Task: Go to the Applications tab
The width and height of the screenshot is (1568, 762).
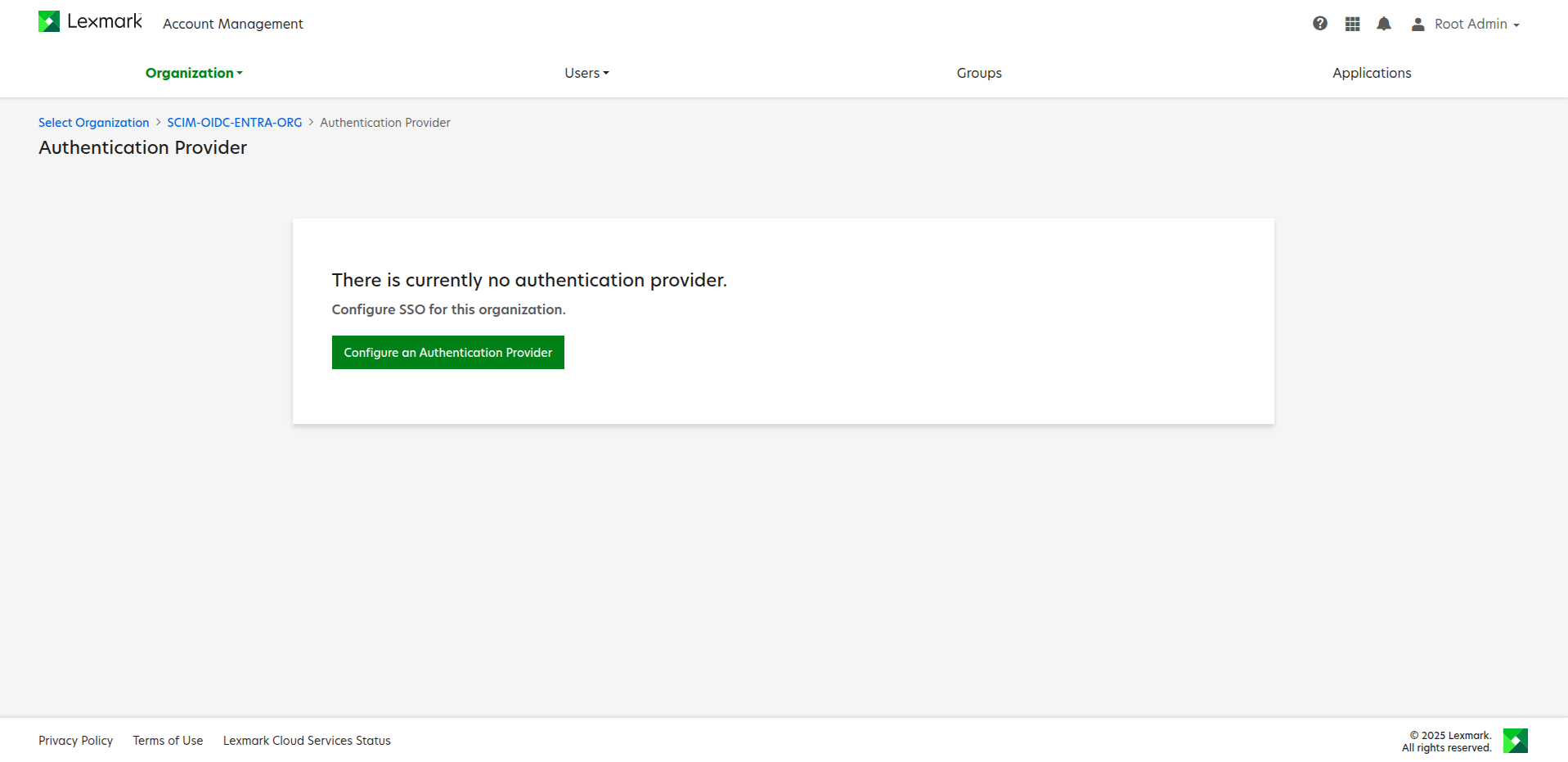Action: [1372, 73]
